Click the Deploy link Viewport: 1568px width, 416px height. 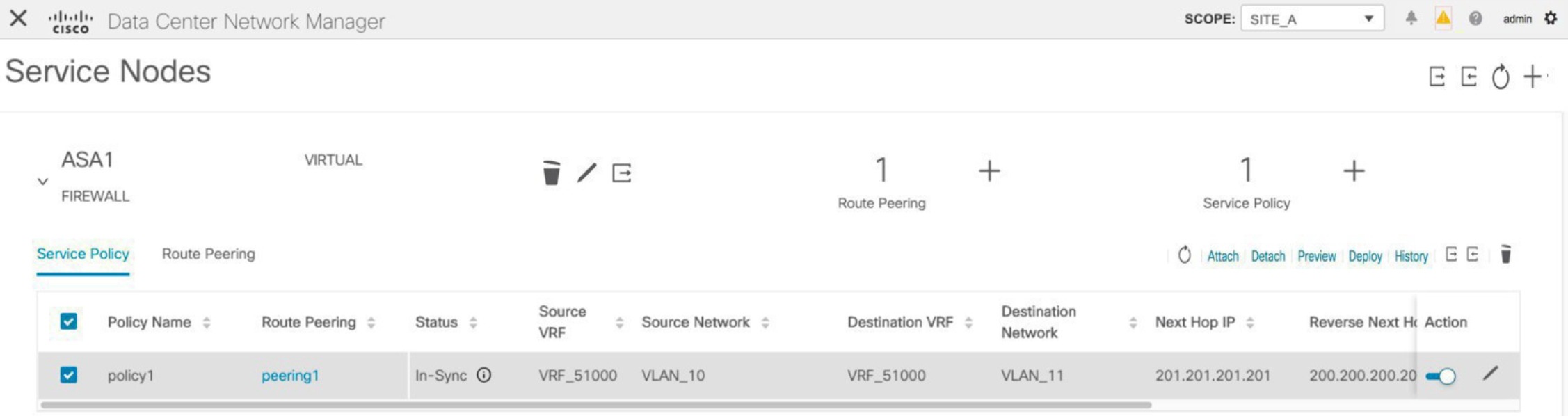pos(1365,256)
